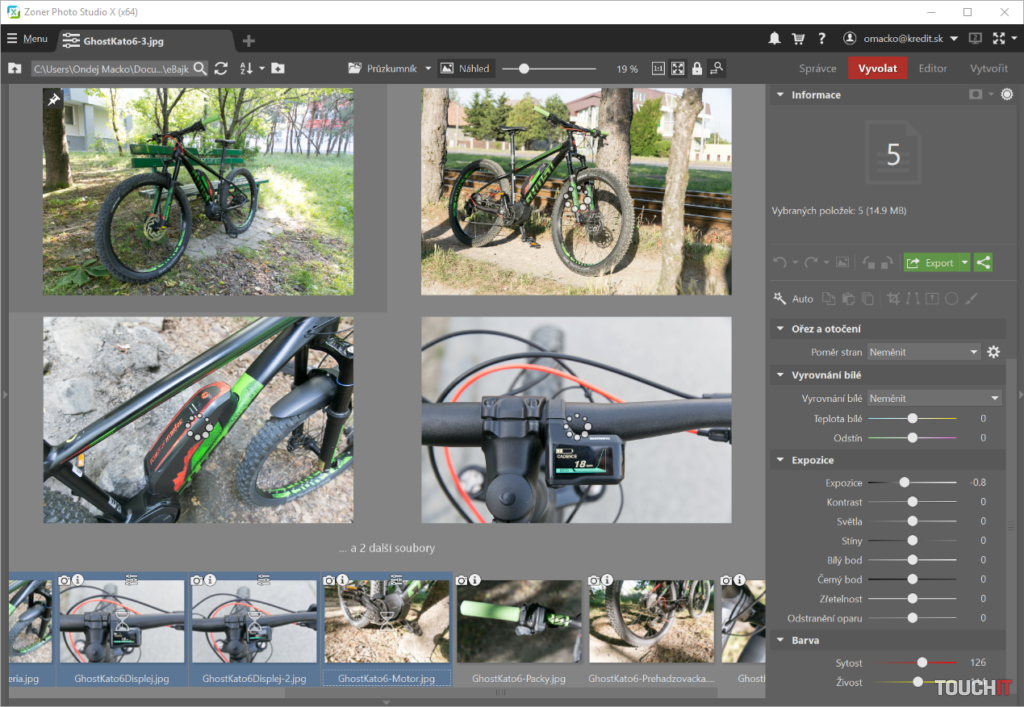Viewport: 1024px width, 707px height.
Task: Open the shopping cart icon
Action: [798, 39]
